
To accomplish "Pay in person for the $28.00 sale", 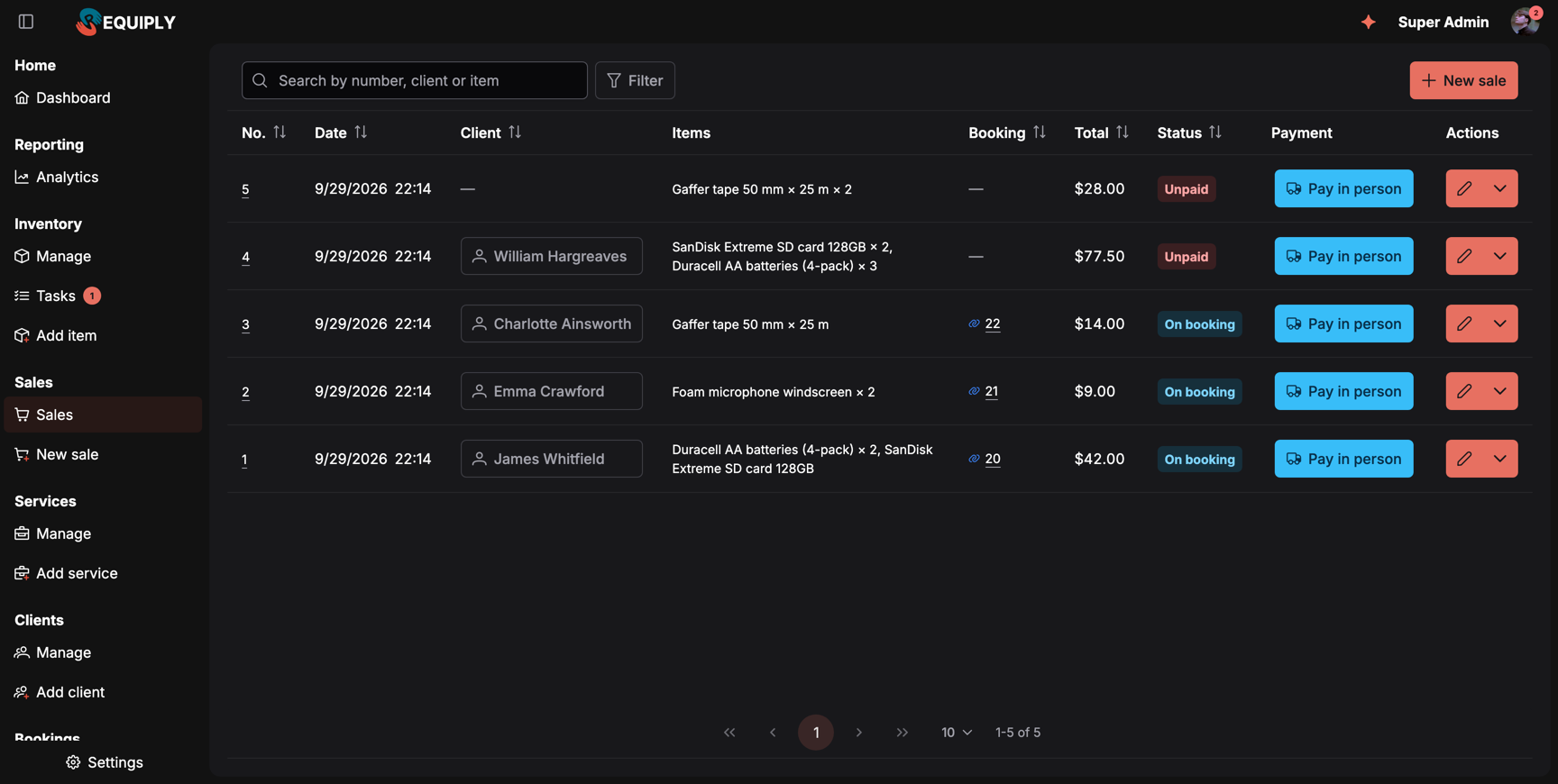I will 1343,188.
